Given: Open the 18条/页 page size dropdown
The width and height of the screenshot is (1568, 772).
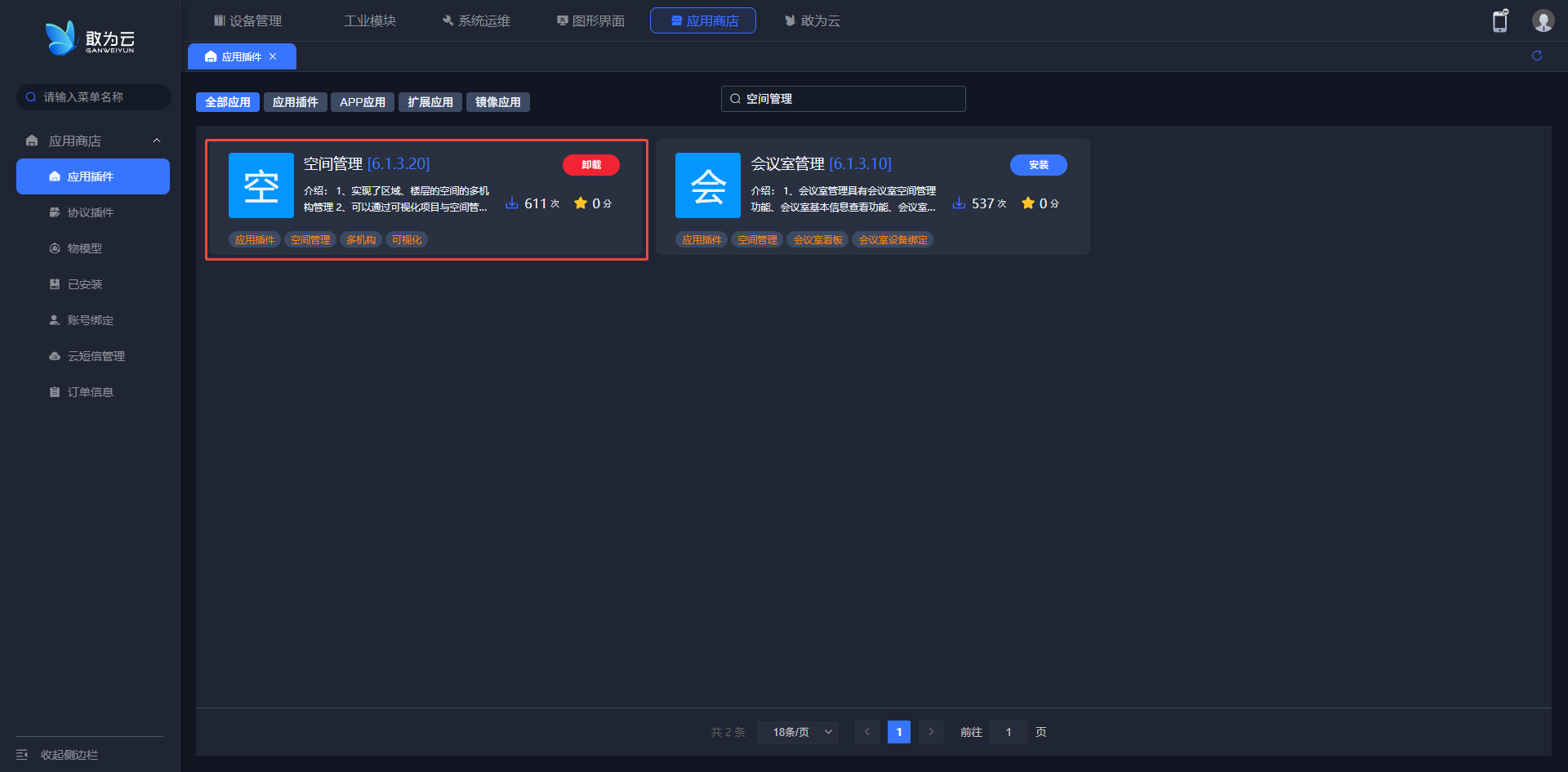Looking at the screenshot, I should click(x=799, y=732).
